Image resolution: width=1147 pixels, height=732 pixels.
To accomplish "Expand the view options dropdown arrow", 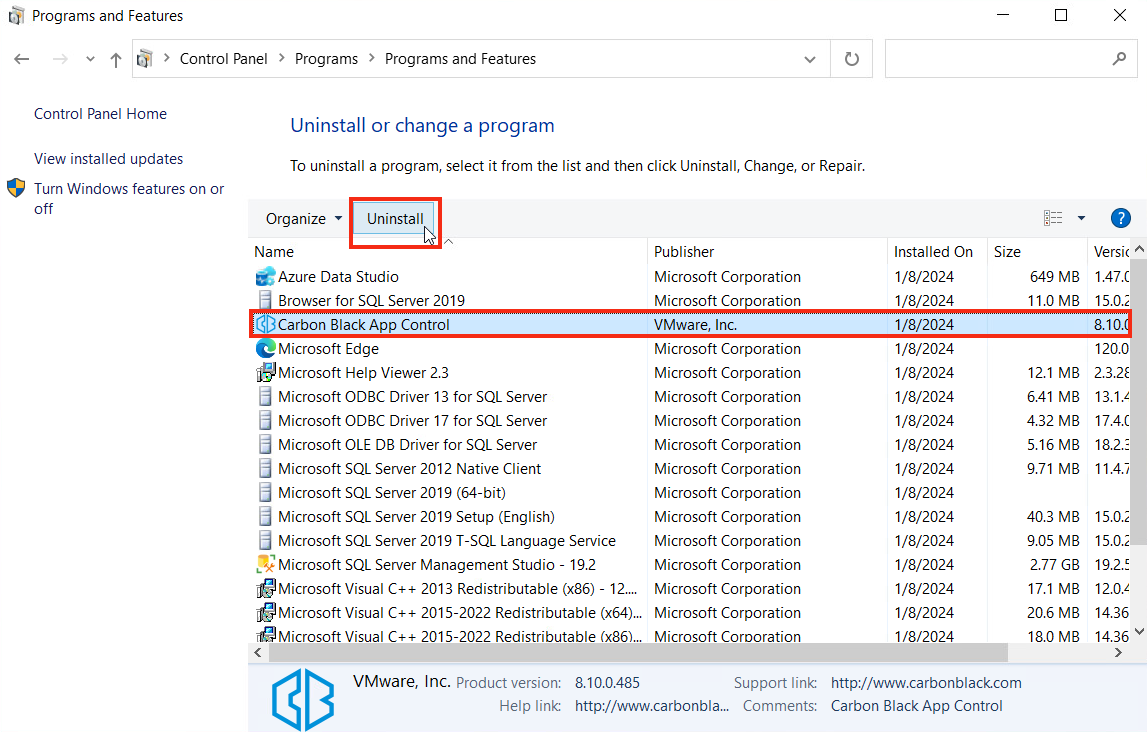I will coord(1081,218).
